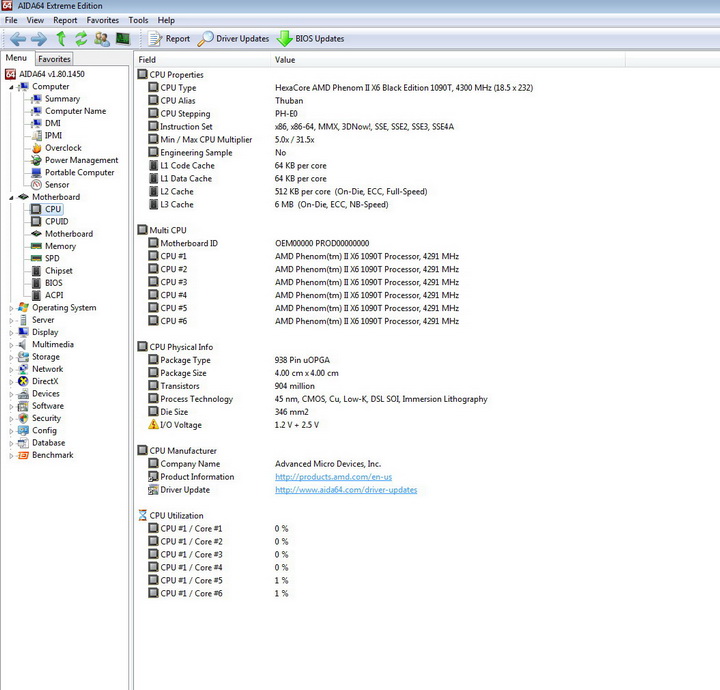The height and width of the screenshot is (690, 720).
Task: Open the Overclock page
Action: (63, 148)
